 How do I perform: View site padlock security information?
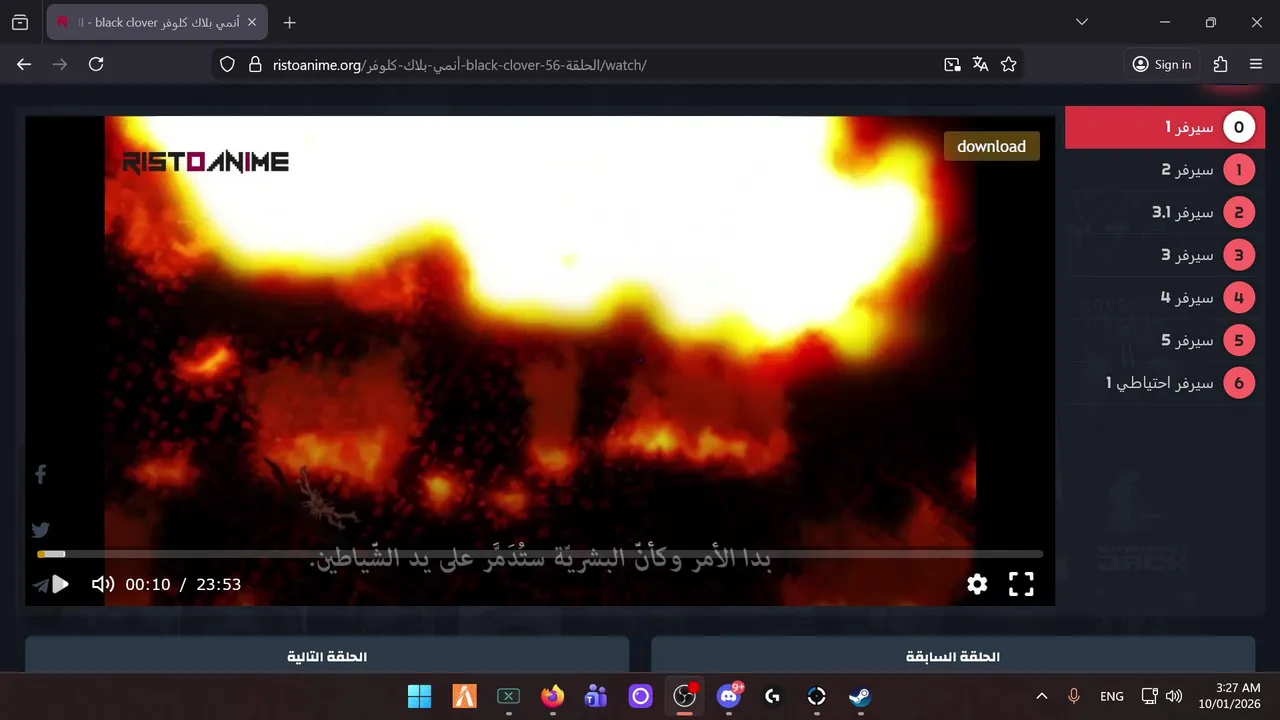[254, 64]
